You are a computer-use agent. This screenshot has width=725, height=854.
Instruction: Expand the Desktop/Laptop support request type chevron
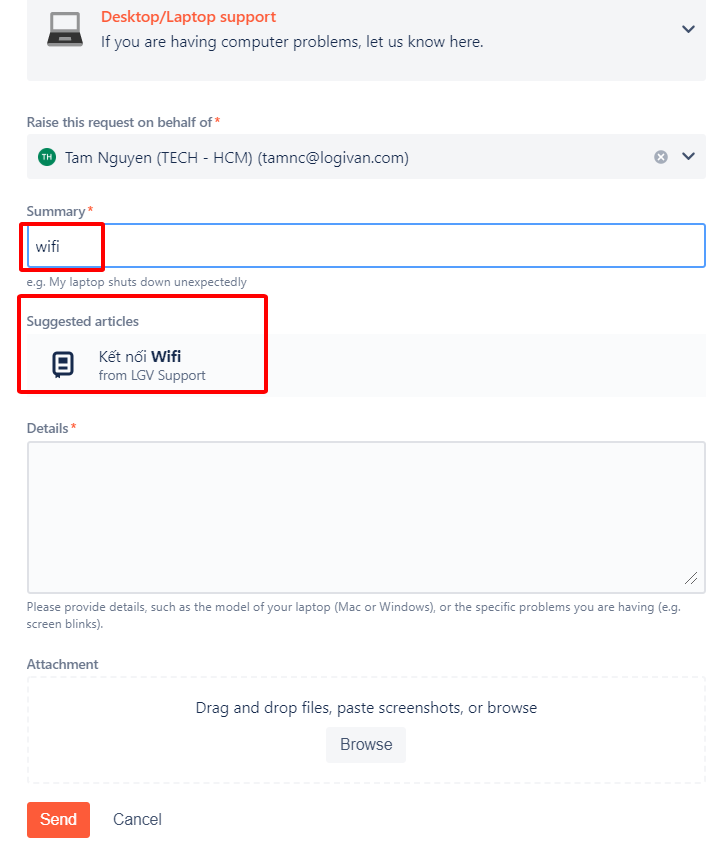(688, 29)
